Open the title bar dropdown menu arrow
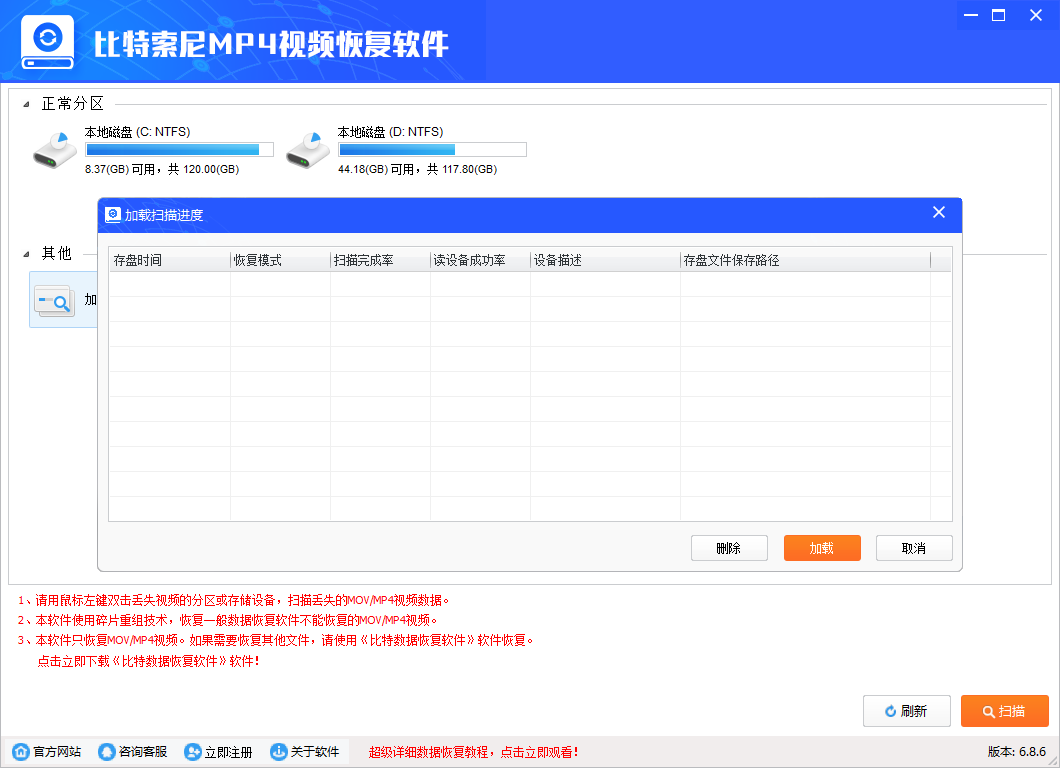The image size is (1060, 768). click(x=970, y=15)
